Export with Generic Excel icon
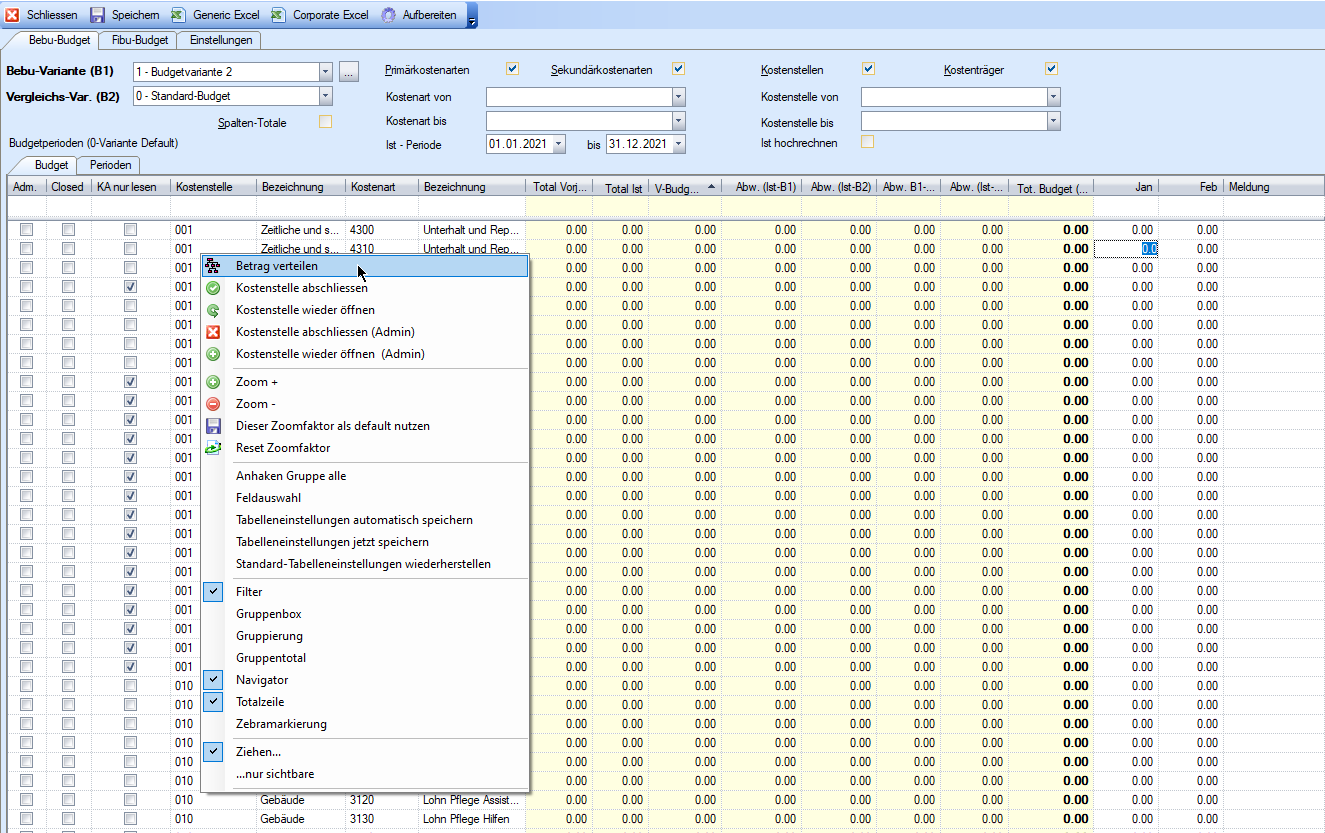 pyautogui.click(x=178, y=15)
